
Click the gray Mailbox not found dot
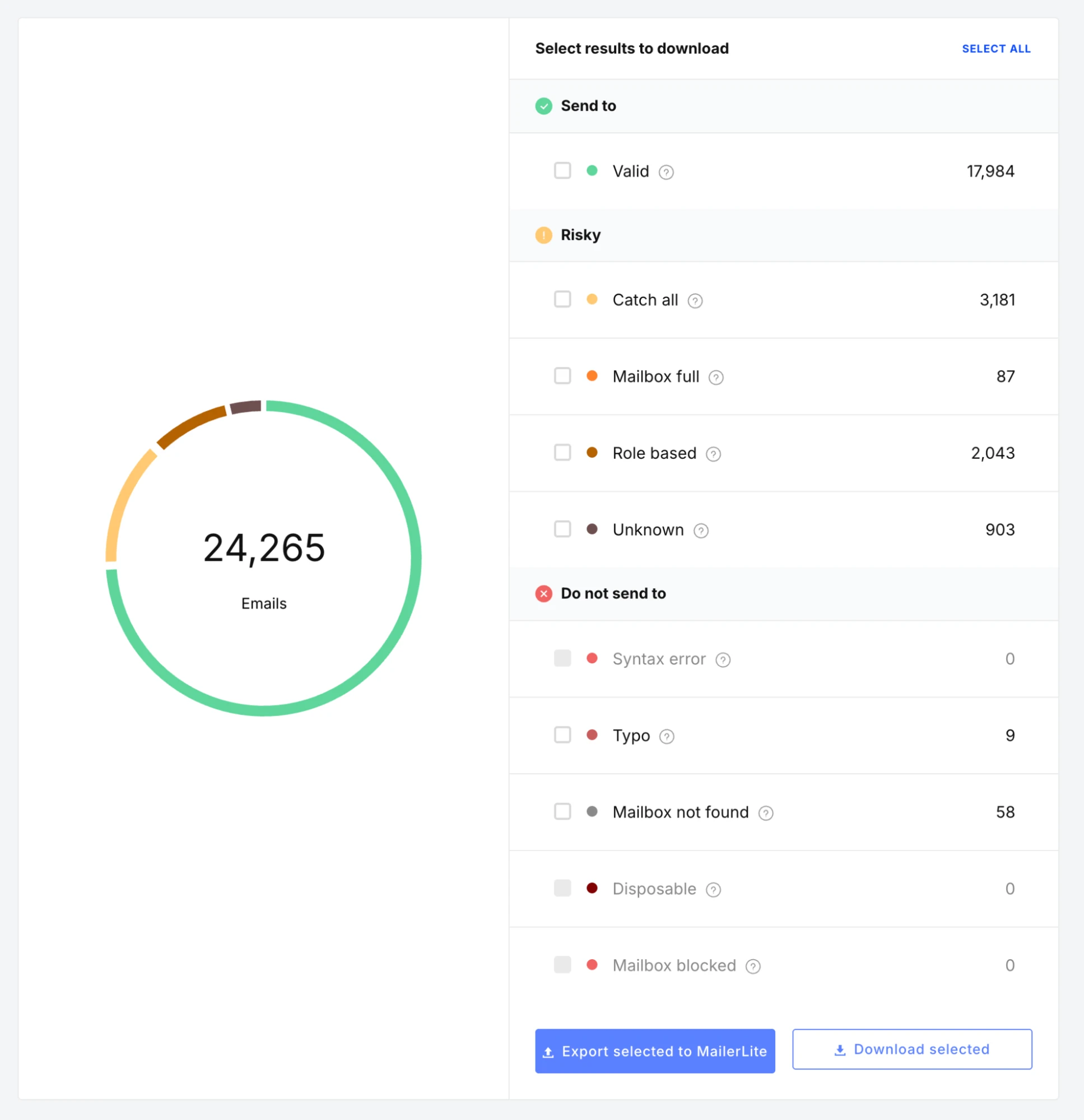[x=592, y=811]
